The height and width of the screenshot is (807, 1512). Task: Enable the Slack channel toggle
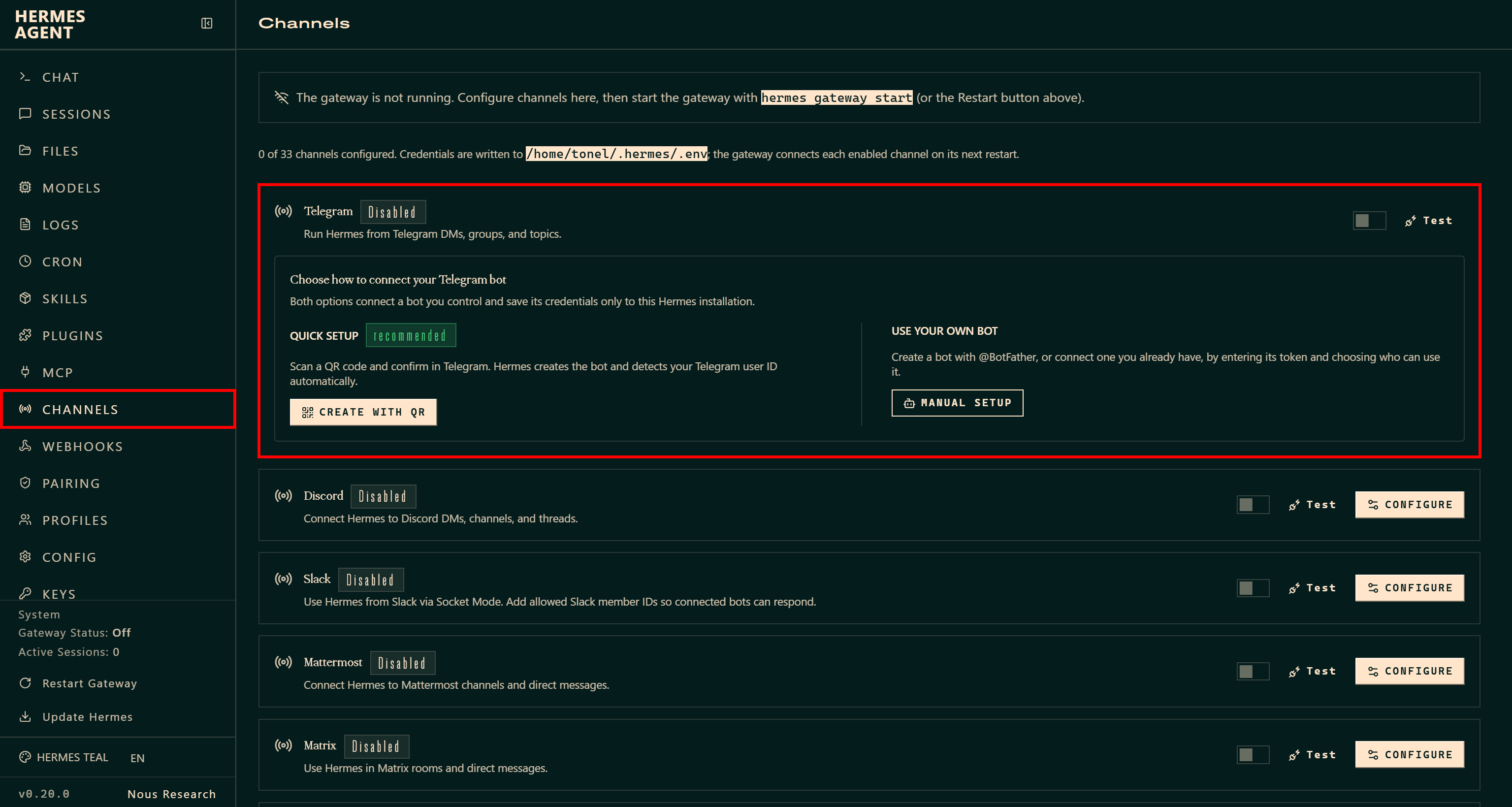coord(1253,588)
